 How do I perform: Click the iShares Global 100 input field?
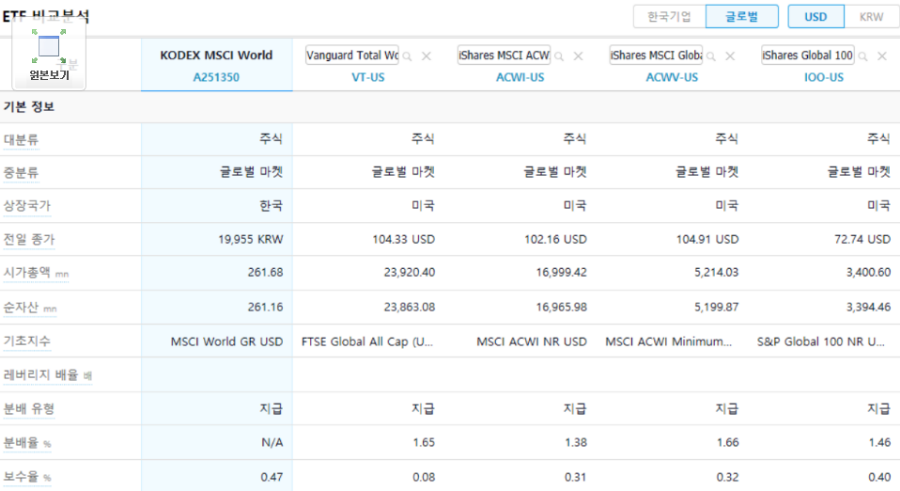pyautogui.click(x=808, y=56)
